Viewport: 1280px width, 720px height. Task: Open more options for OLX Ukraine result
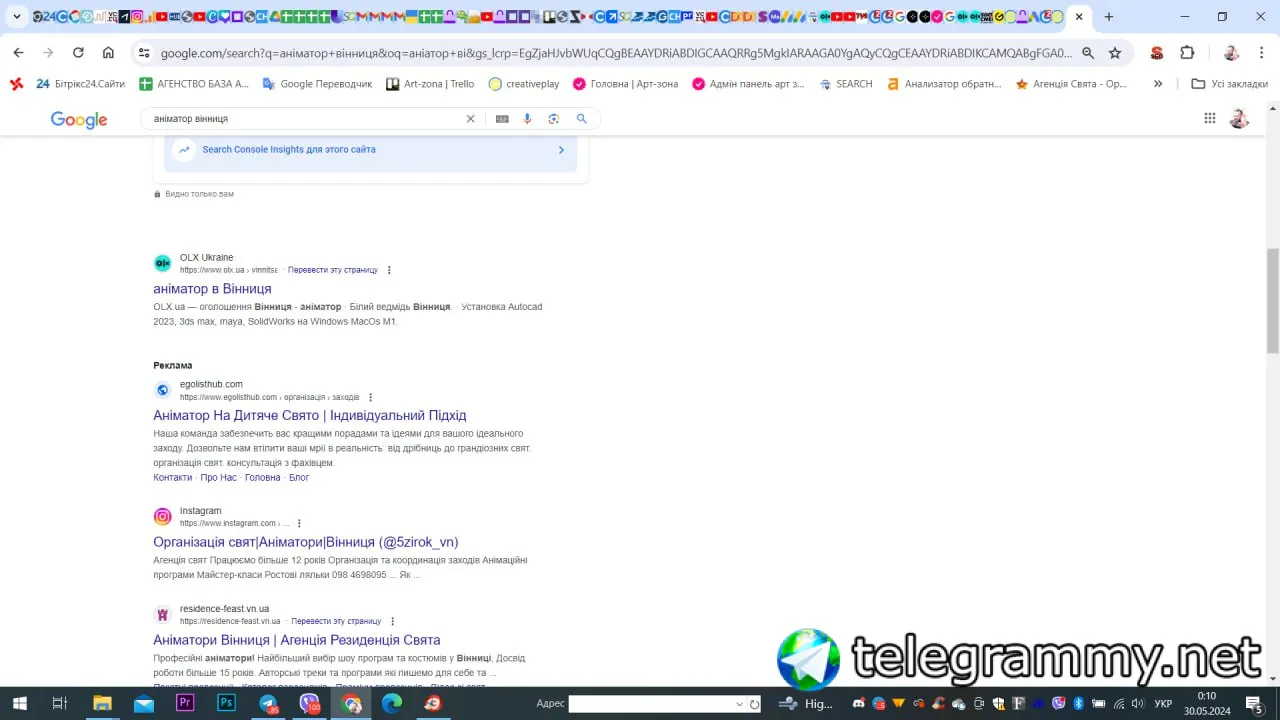tap(389, 270)
